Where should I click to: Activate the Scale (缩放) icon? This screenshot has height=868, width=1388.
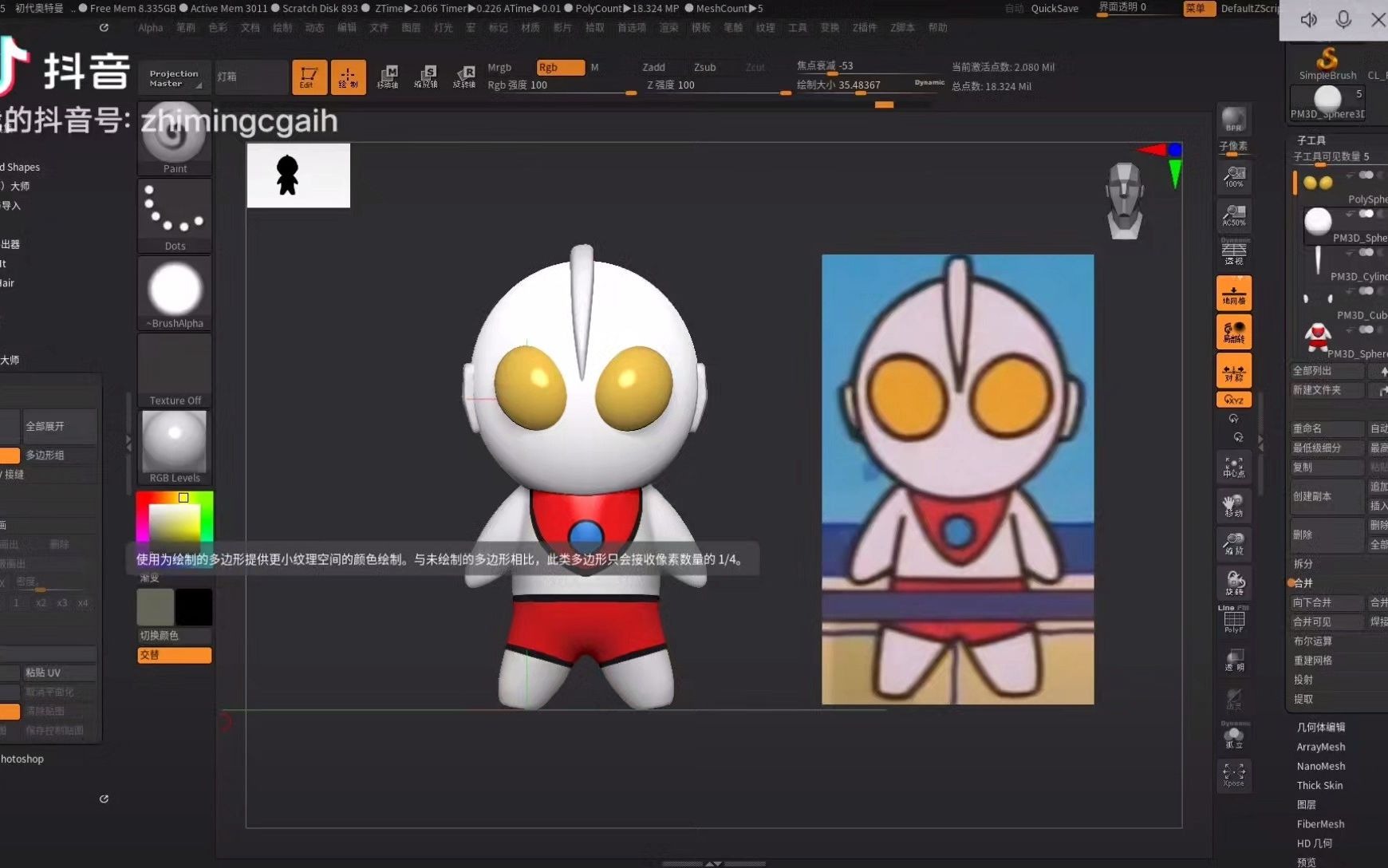pos(1234,543)
